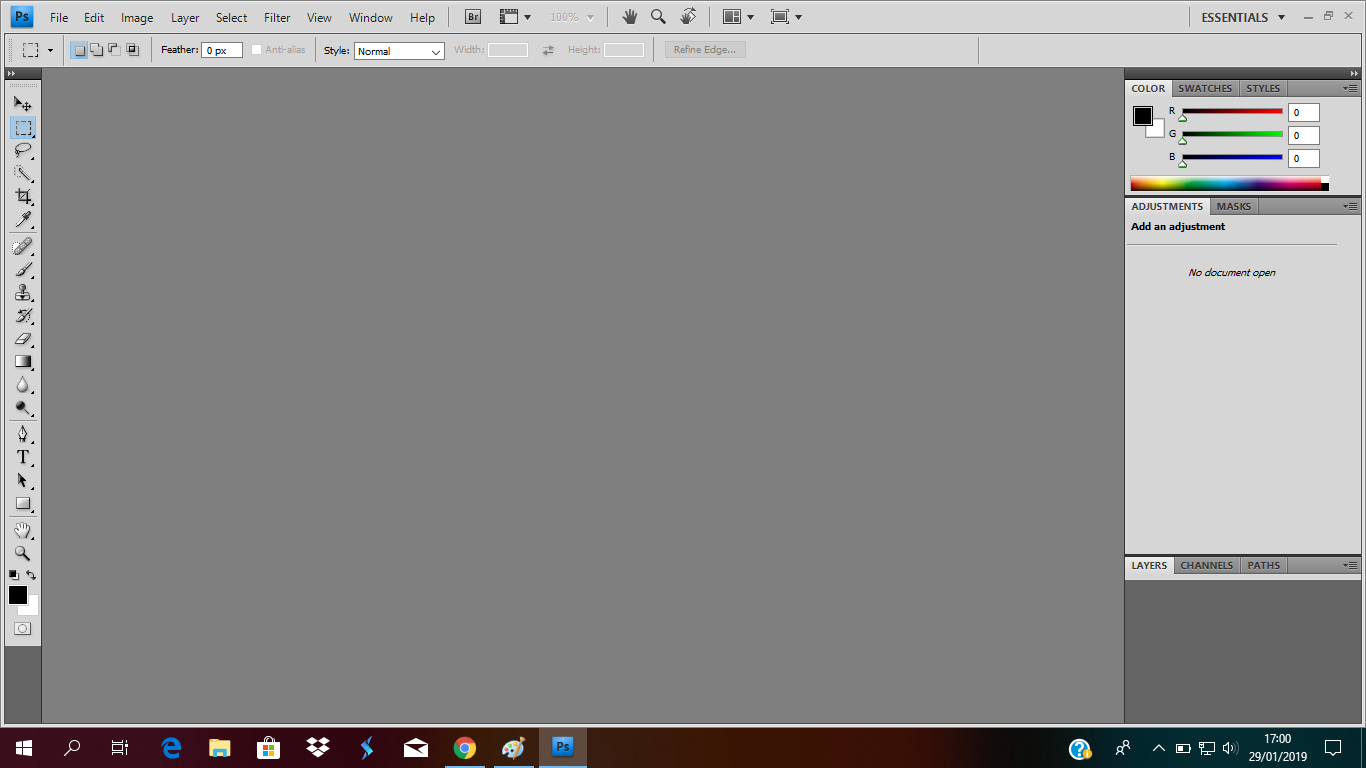Image resolution: width=1366 pixels, height=768 pixels.
Task: Open the Color panel options menu
Action: pyautogui.click(x=1350, y=88)
